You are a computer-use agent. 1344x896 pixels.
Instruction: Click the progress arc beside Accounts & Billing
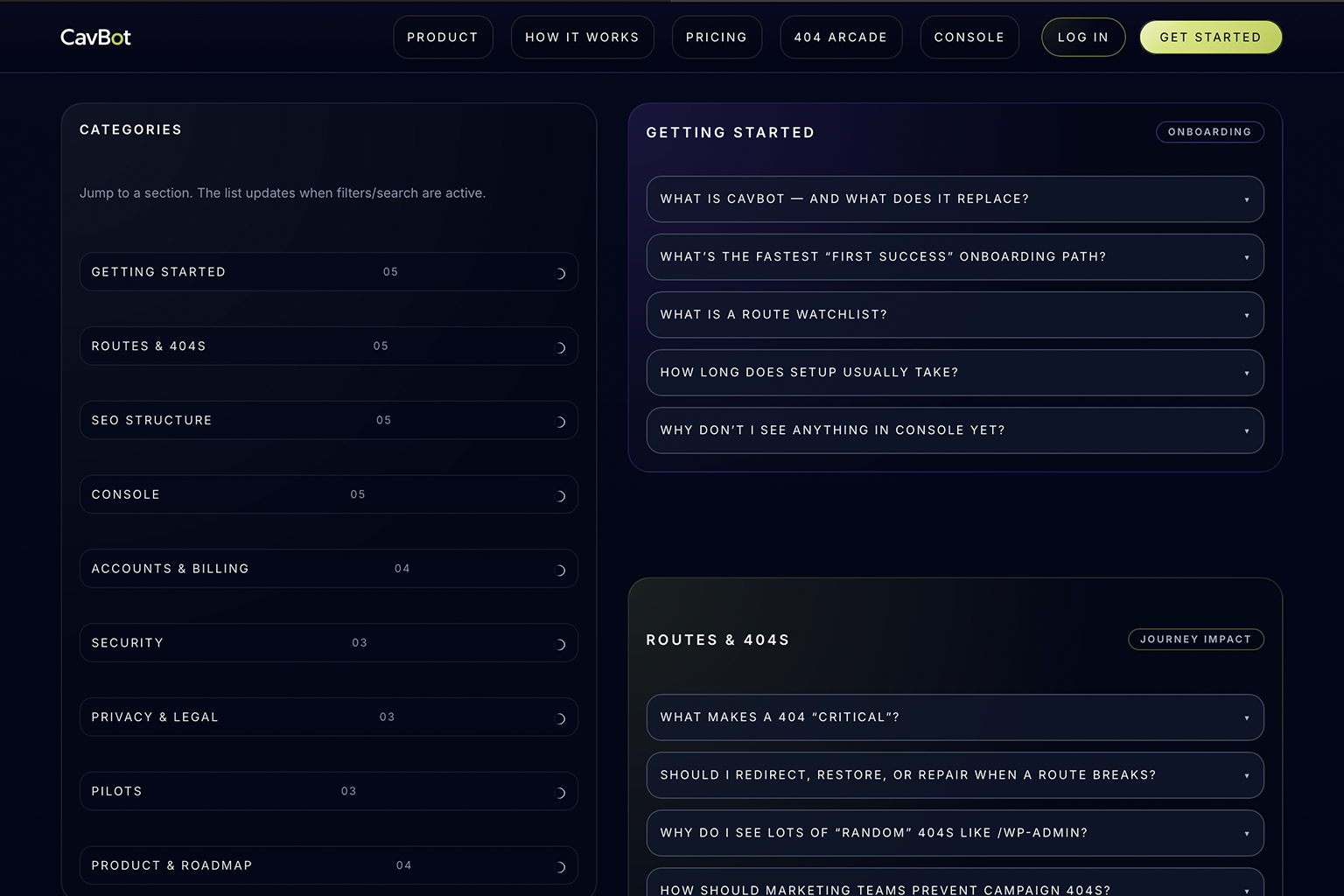point(561,568)
